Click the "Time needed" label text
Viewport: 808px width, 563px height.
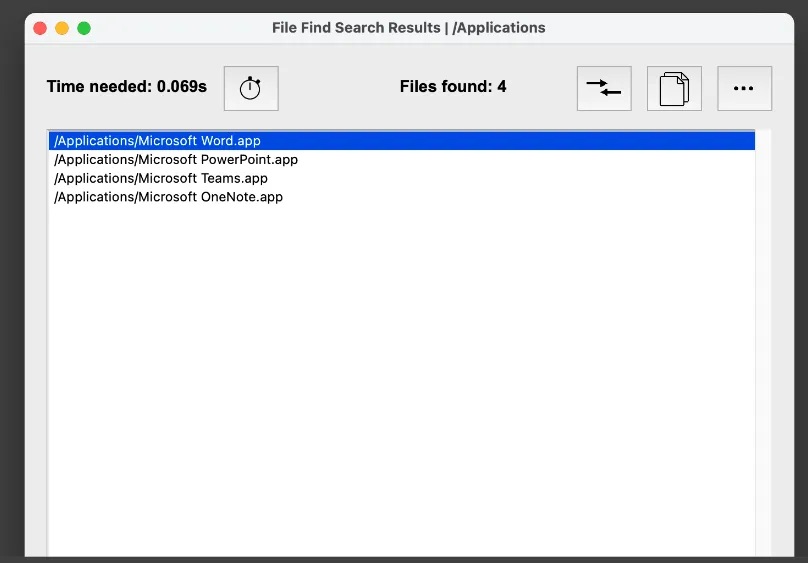point(99,87)
